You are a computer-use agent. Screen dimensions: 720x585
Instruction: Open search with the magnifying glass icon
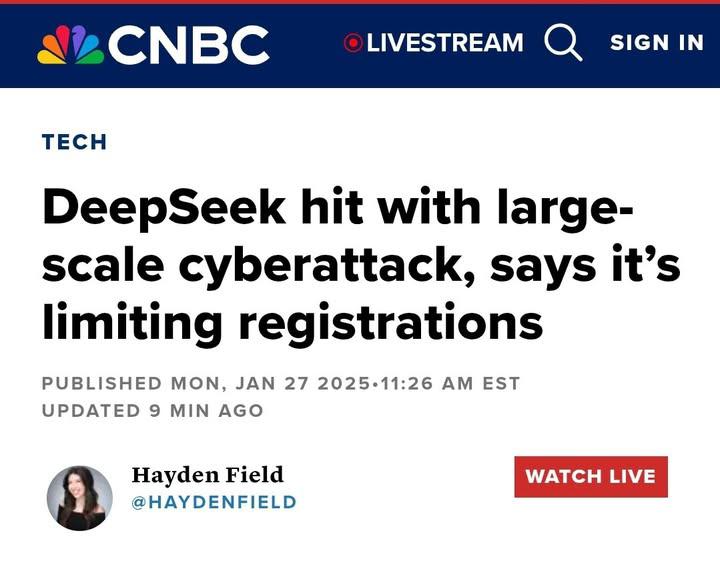tap(563, 42)
